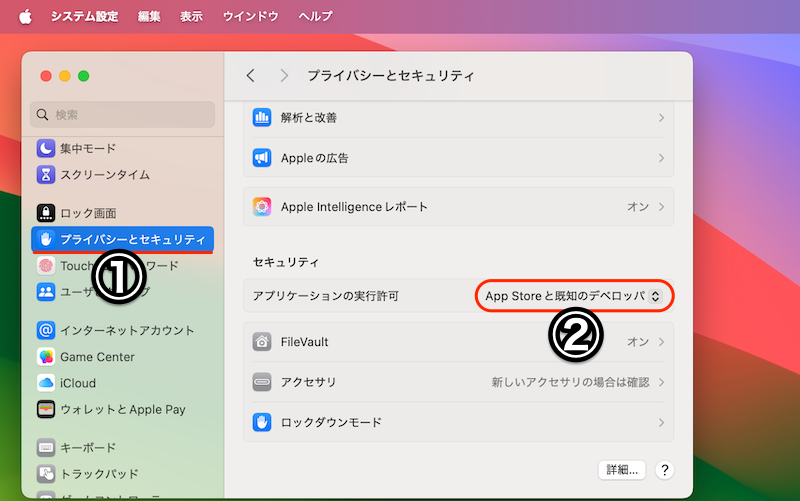This screenshot has height=501, width=800.
Task: Click the 解析と改善 row text
Action: point(309,118)
